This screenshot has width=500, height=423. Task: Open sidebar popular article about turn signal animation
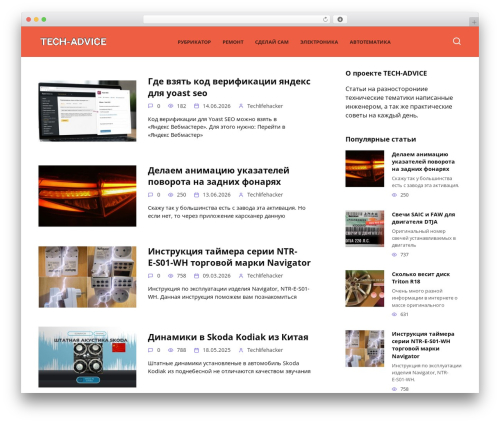[x=423, y=162]
